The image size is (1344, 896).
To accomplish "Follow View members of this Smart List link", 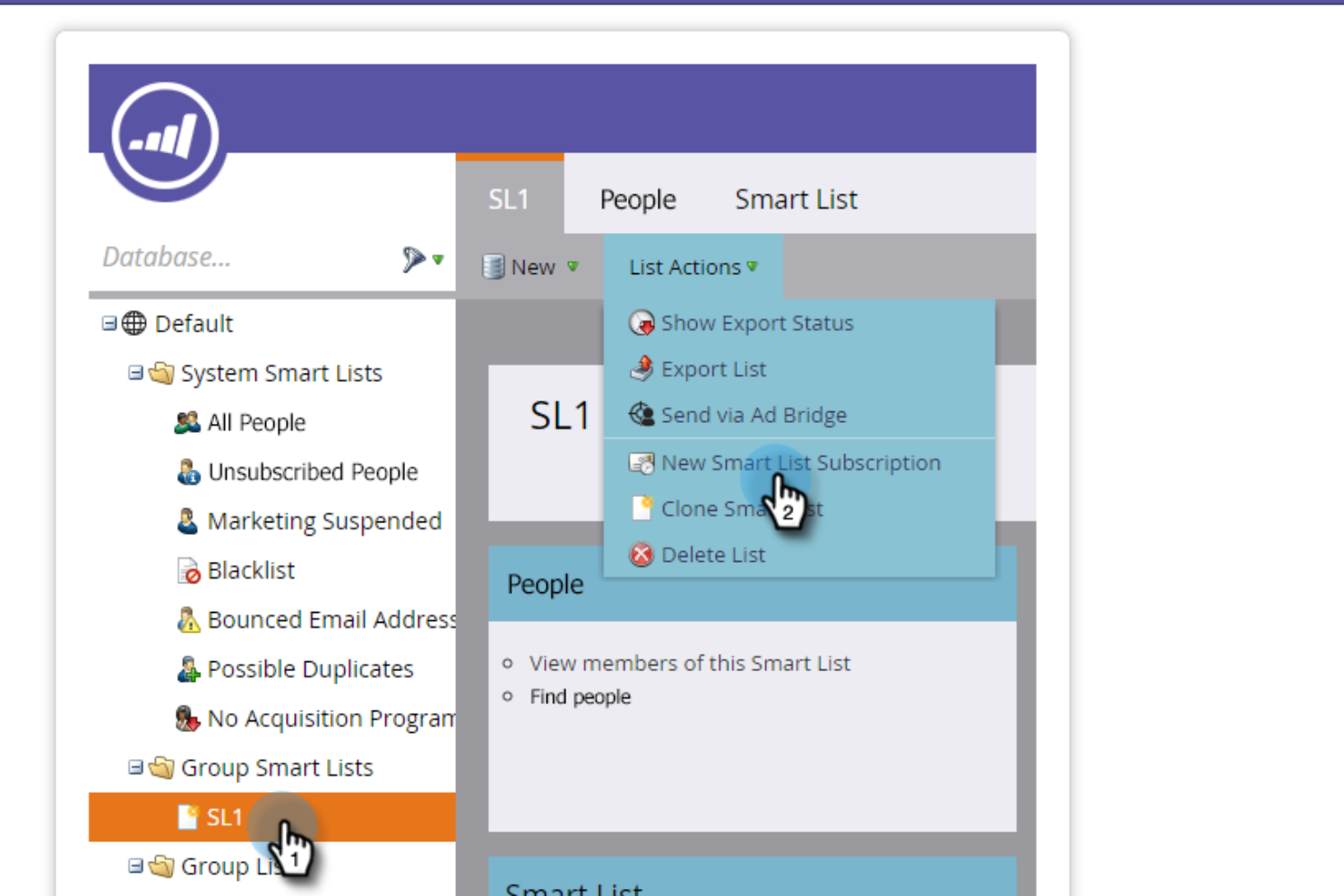I will point(689,664).
